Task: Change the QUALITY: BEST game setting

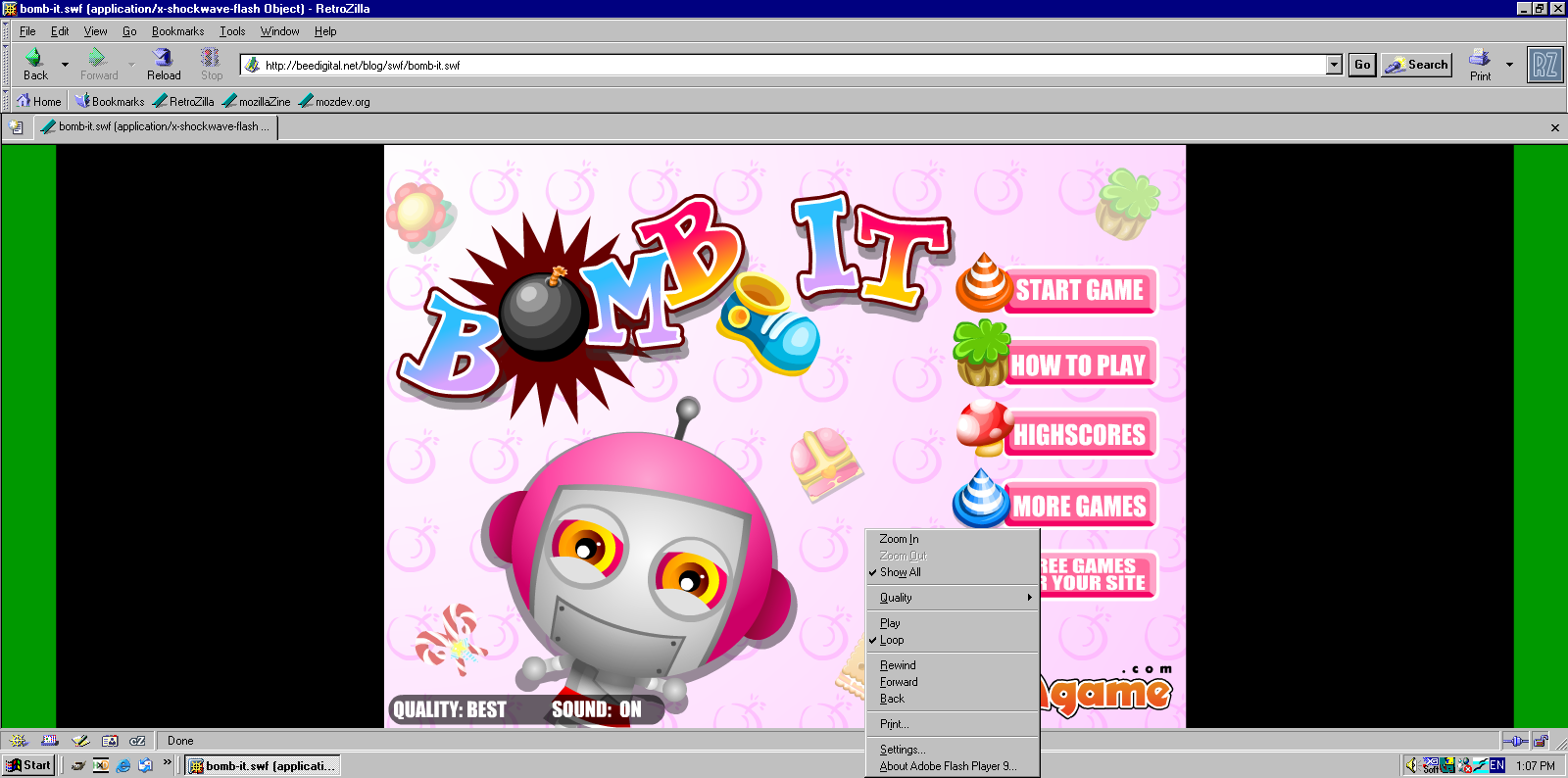Action: pyautogui.click(x=450, y=709)
